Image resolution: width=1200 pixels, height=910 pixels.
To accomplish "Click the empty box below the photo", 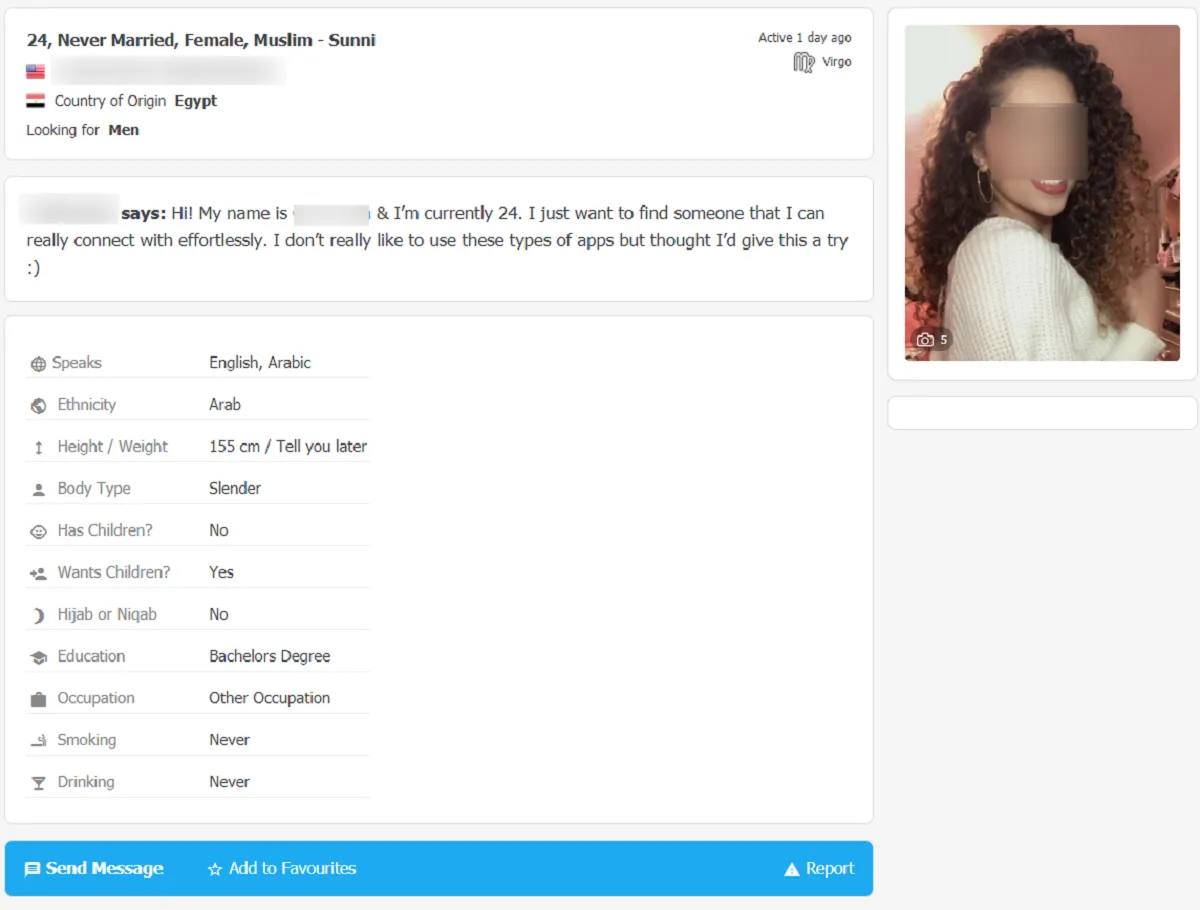I will coord(1042,413).
